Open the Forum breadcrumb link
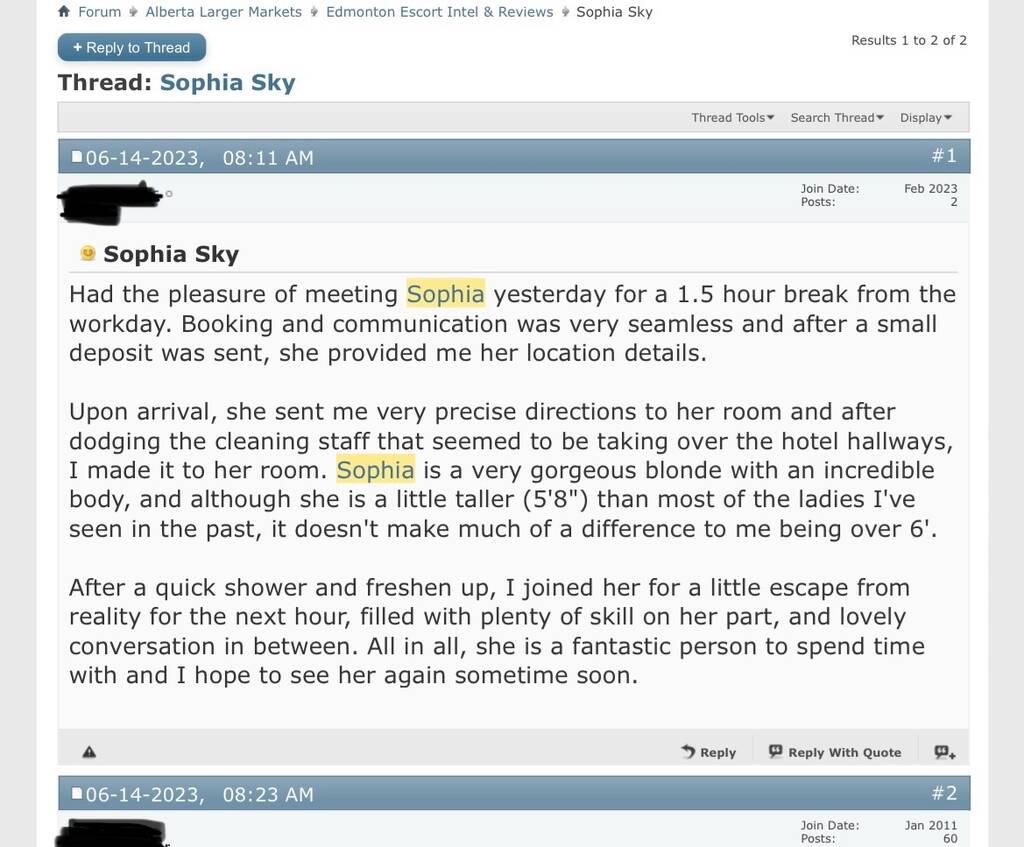The height and width of the screenshot is (847, 1024). 99,12
